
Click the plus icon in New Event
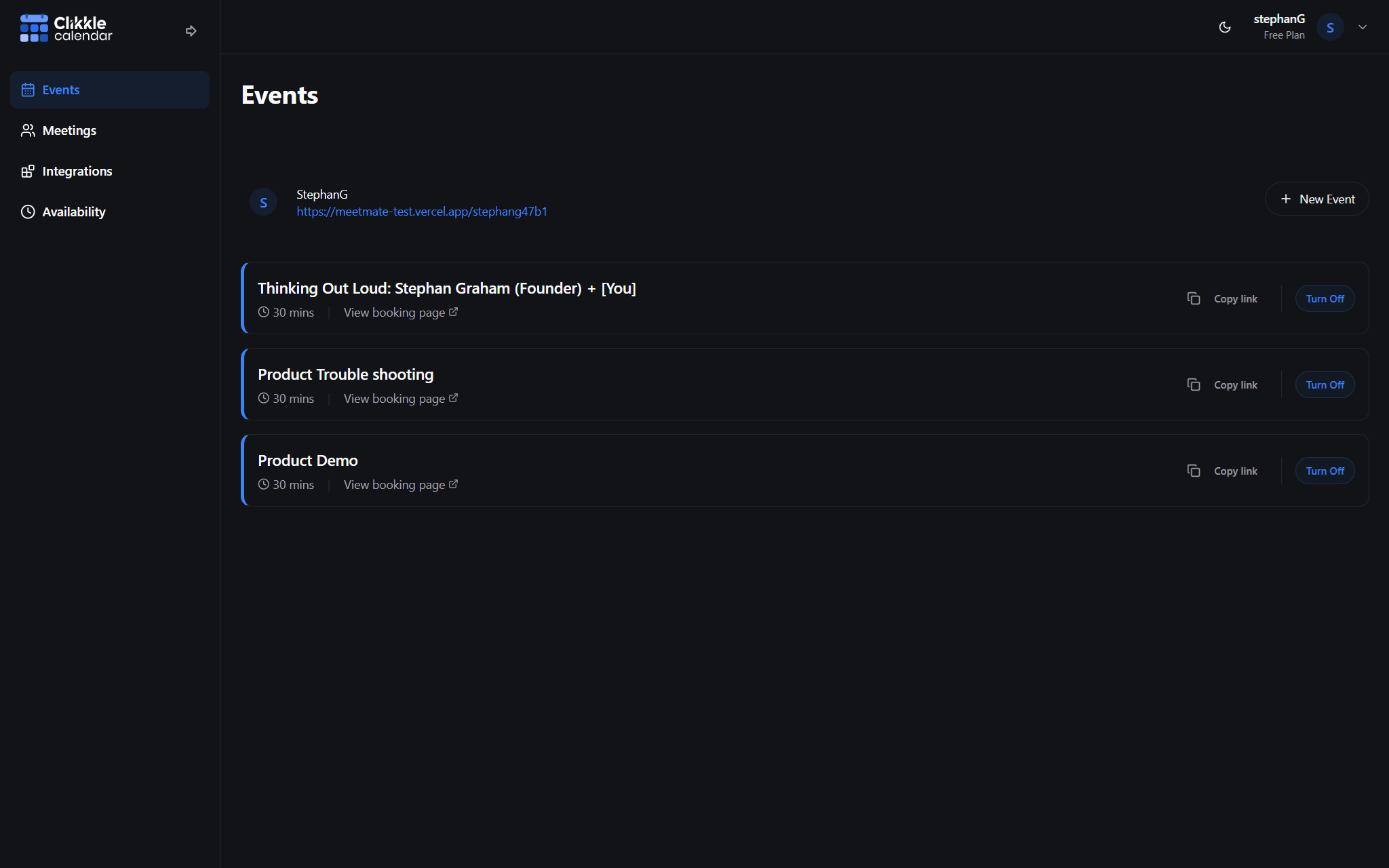(1285, 199)
